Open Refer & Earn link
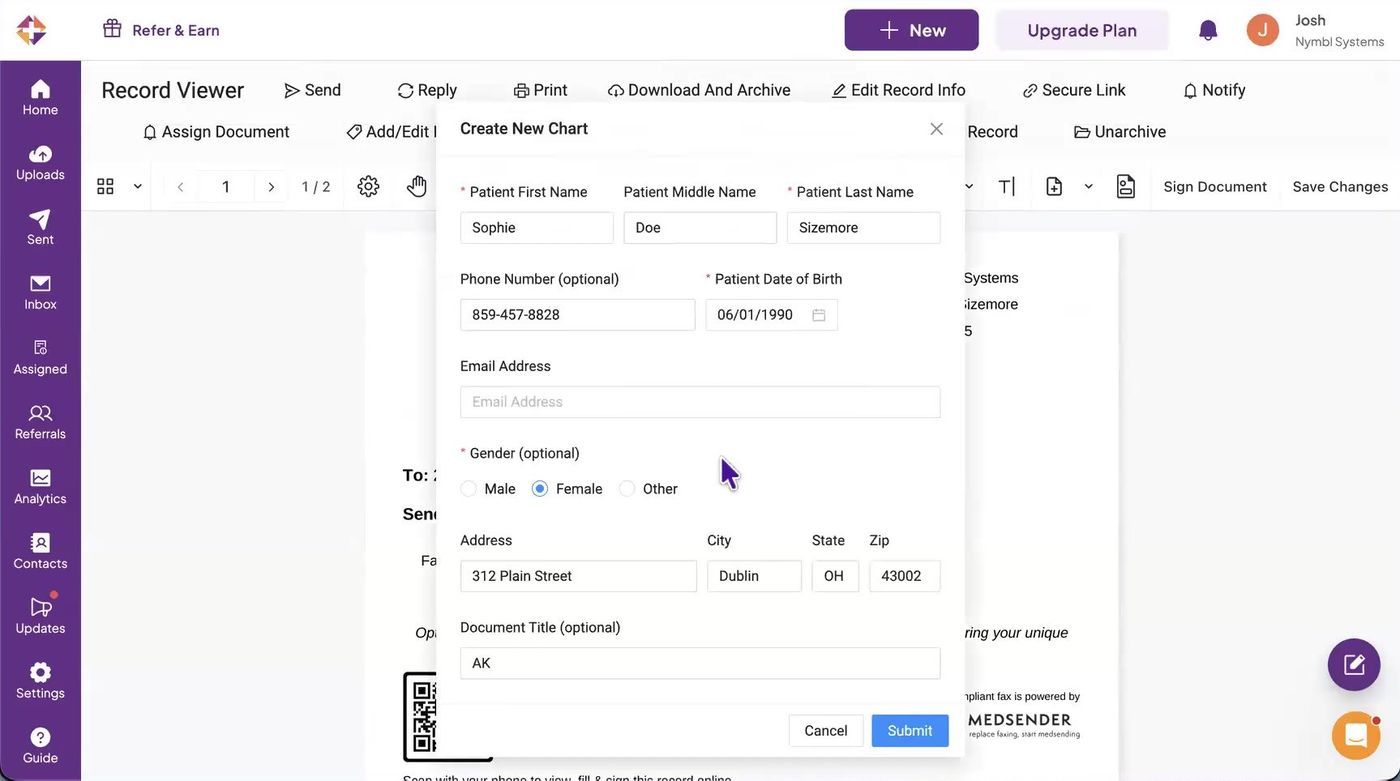The height and width of the screenshot is (781, 1400). point(161,30)
